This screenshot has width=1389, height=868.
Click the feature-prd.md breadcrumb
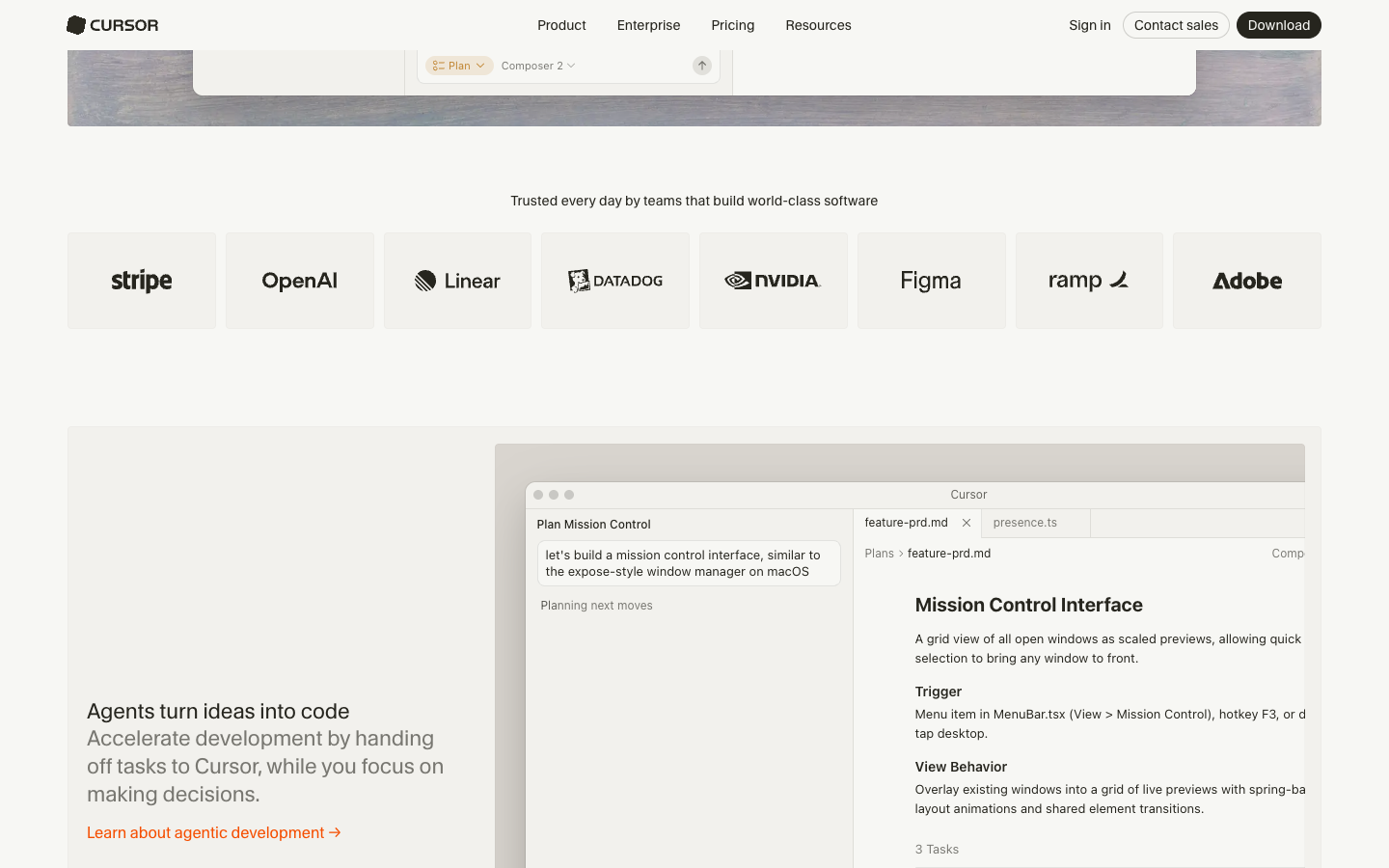949,554
